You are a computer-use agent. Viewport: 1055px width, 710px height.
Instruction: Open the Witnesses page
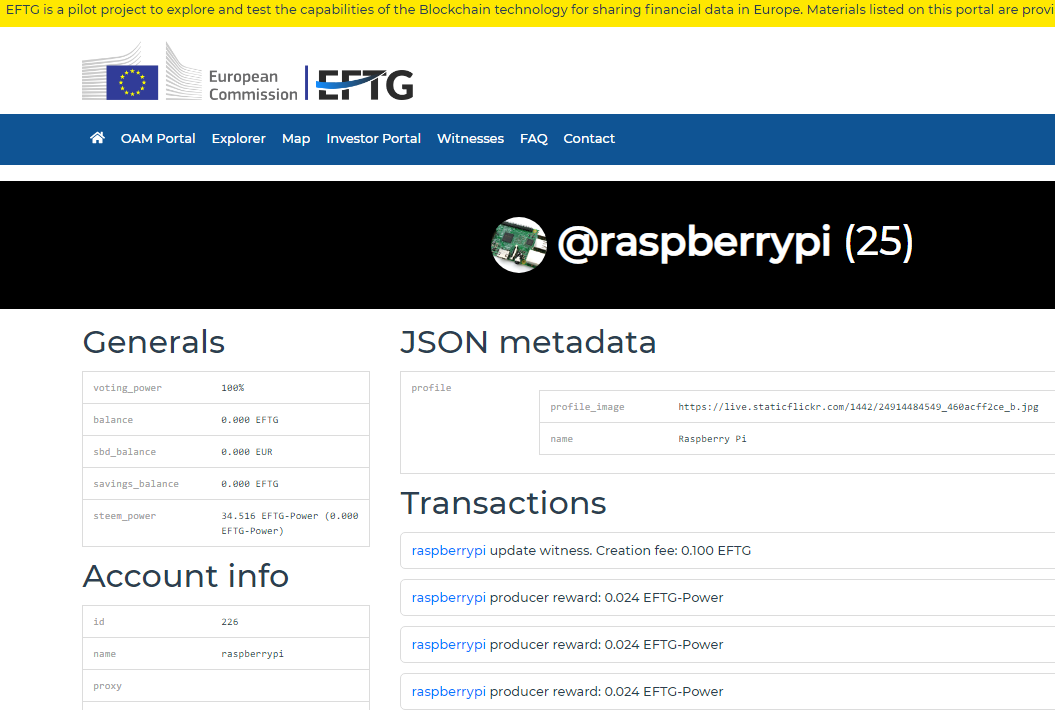(470, 139)
